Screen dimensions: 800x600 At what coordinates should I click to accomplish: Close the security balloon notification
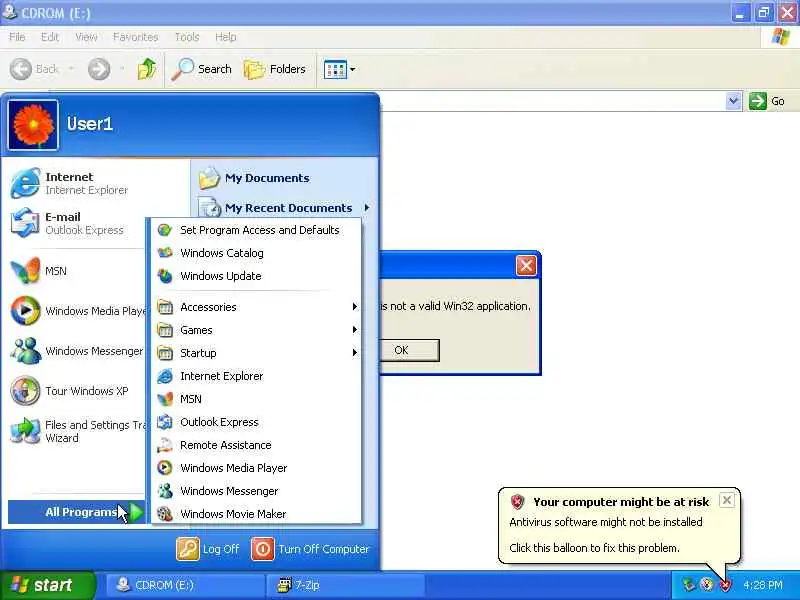coord(727,500)
